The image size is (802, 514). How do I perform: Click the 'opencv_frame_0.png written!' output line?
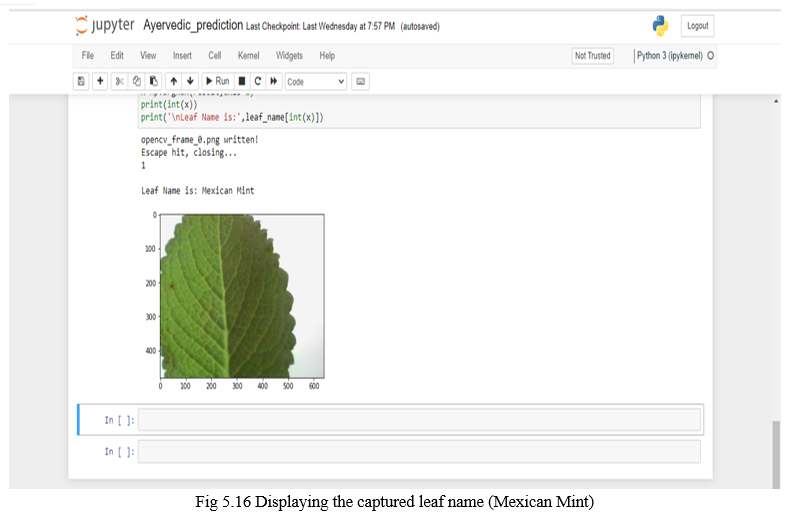click(x=199, y=140)
